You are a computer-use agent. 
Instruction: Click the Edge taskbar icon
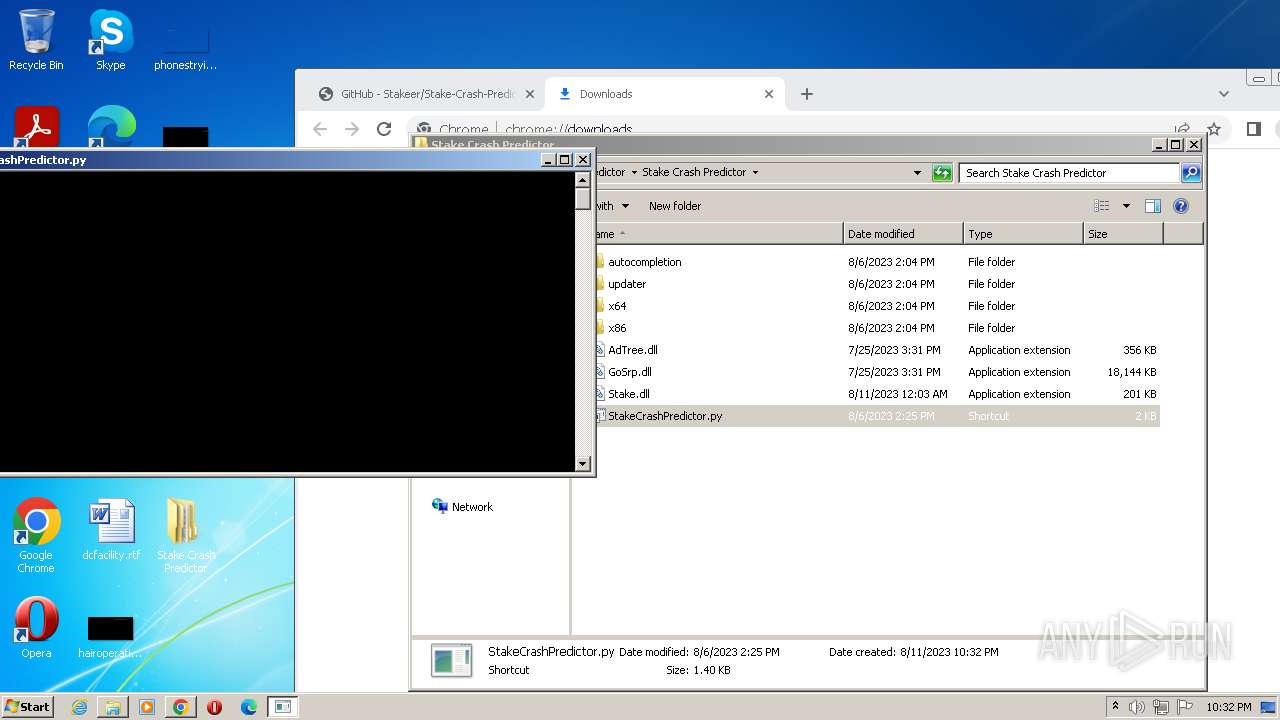(x=248, y=707)
